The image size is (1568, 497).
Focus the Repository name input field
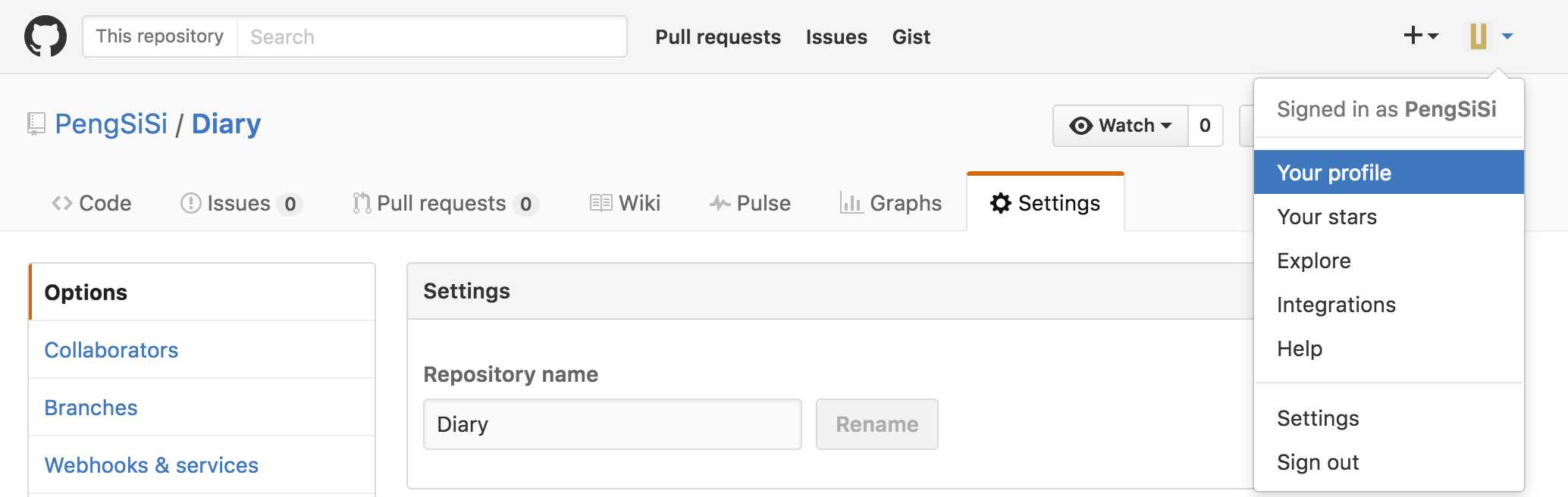point(613,424)
